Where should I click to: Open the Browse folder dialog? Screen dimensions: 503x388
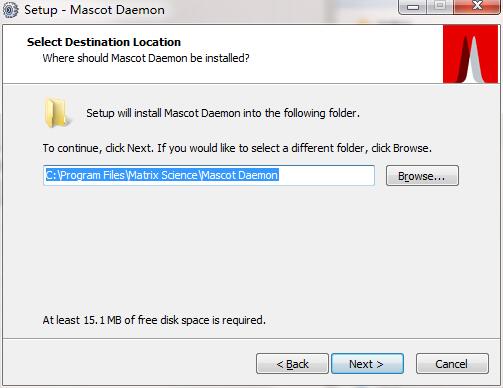(422, 176)
